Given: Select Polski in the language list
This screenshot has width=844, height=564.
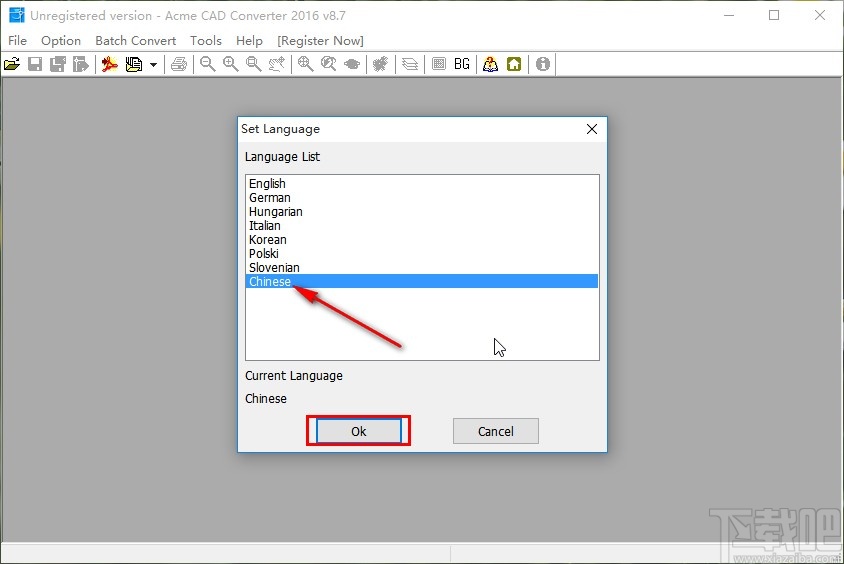Looking at the screenshot, I should (422, 253).
